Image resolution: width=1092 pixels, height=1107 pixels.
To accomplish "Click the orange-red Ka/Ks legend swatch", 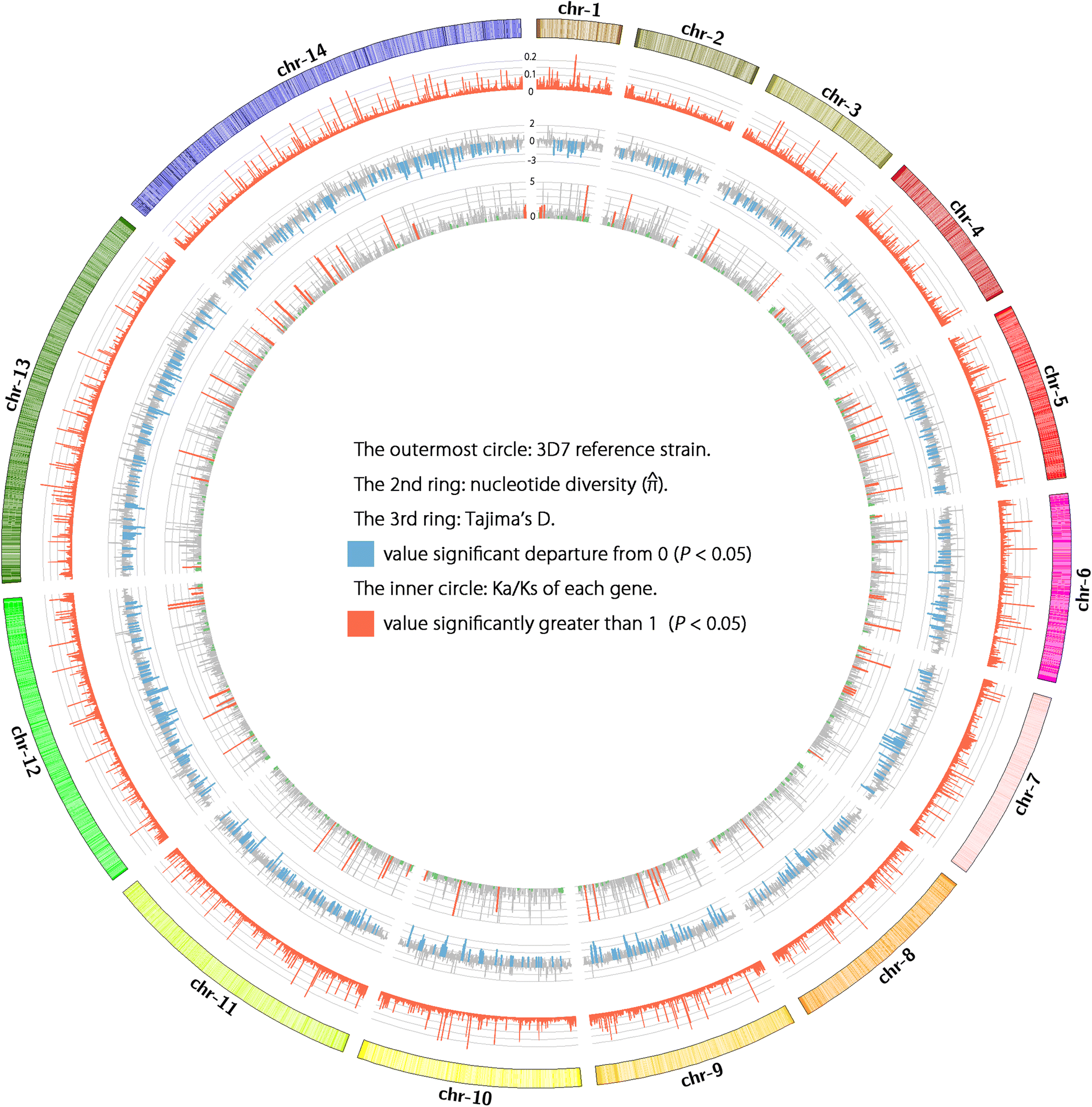I will point(361,623).
